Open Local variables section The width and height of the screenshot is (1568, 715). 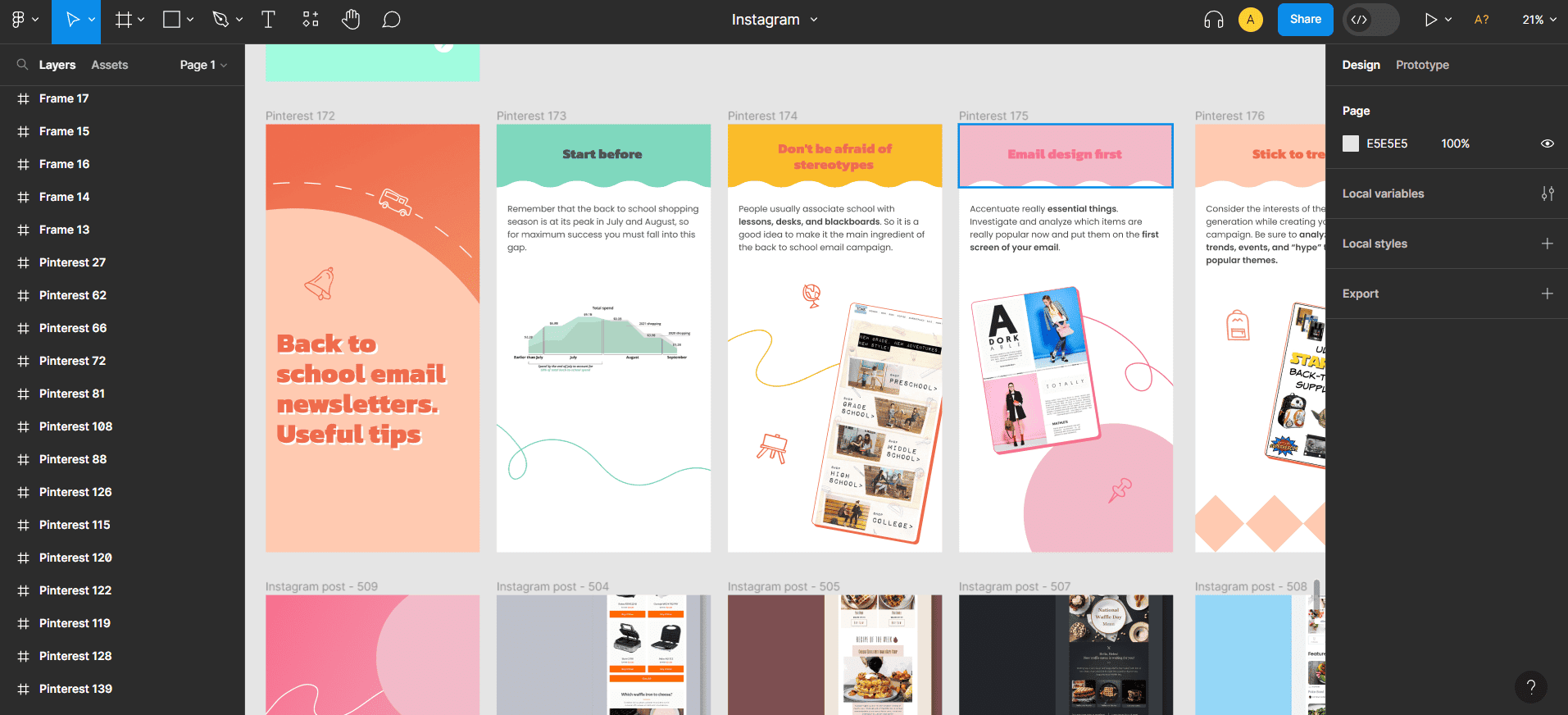tap(1384, 194)
